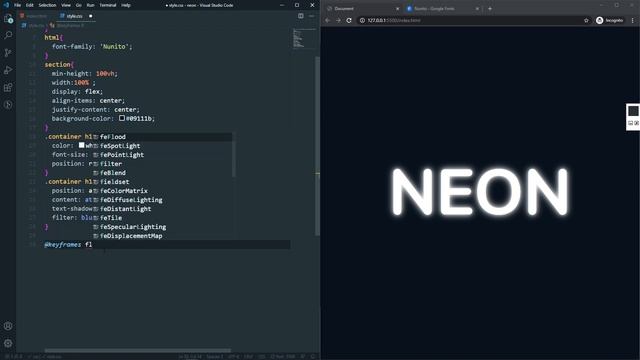Open the Source Control view
The height and width of the screenshot is (360, 640).
(8, 53)
